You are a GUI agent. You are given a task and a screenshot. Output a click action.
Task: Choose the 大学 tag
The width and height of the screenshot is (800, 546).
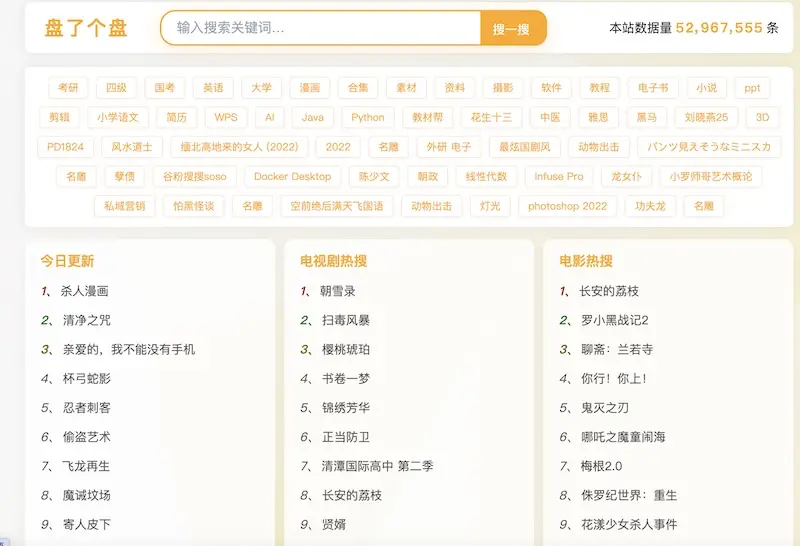click(x=262, y=88)
